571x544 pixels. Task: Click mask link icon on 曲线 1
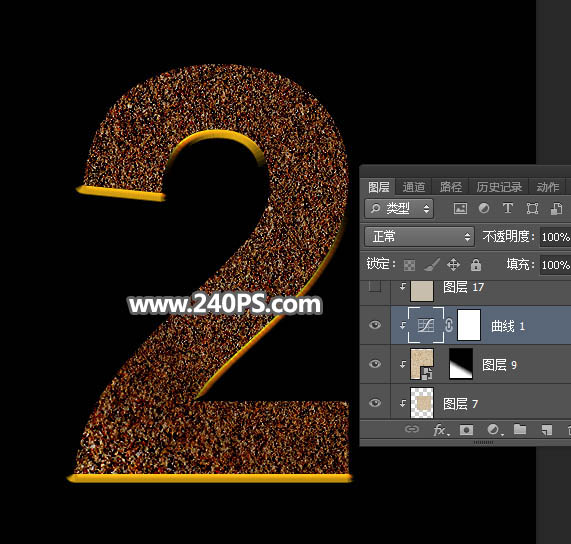(x=449, y=325)
